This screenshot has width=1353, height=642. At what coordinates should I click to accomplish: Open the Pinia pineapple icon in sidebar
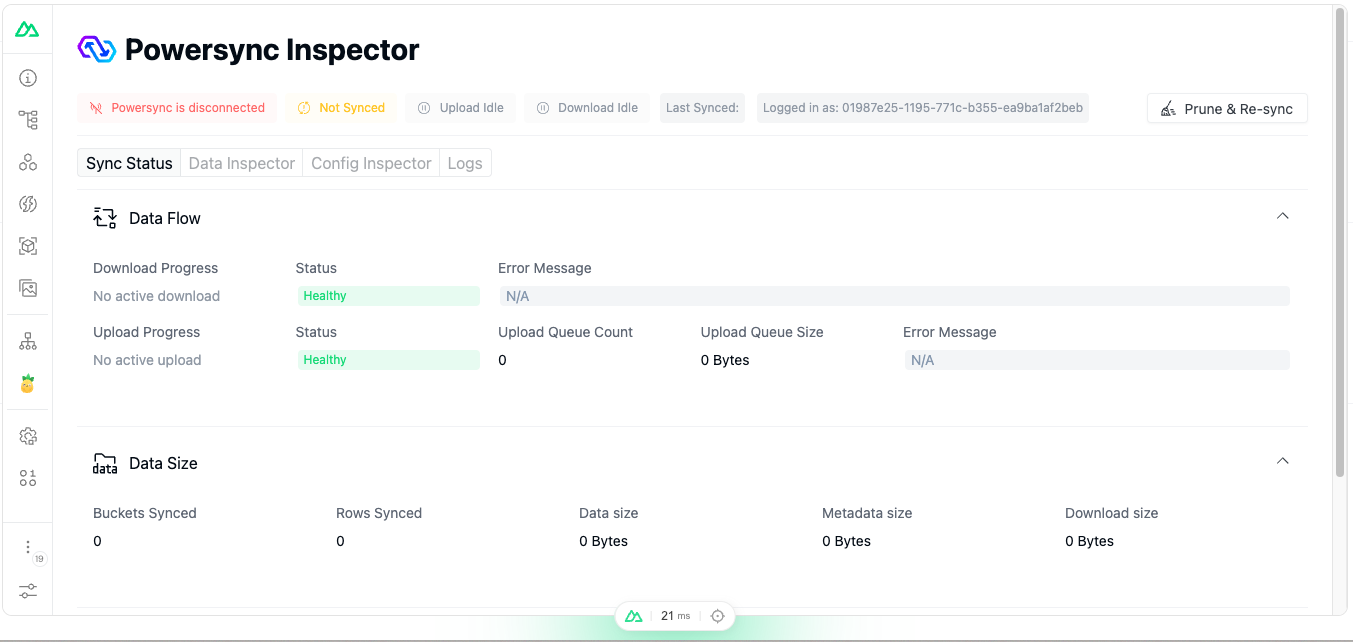click(28, 384)
